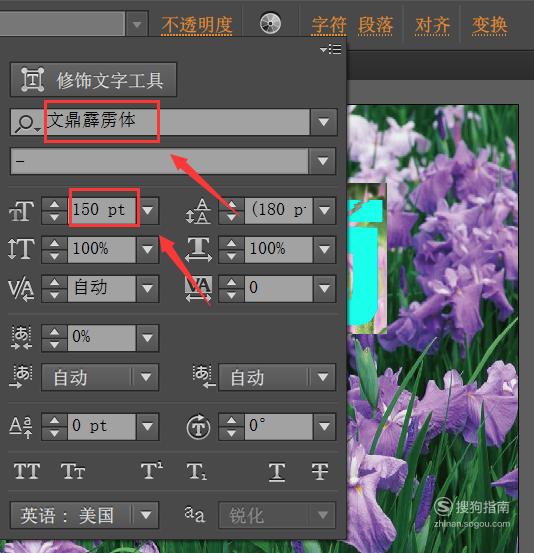The height and width of the screenshot is (553, 534).
Task: Click the insert spacing right icon
Action: coord(204,377)
